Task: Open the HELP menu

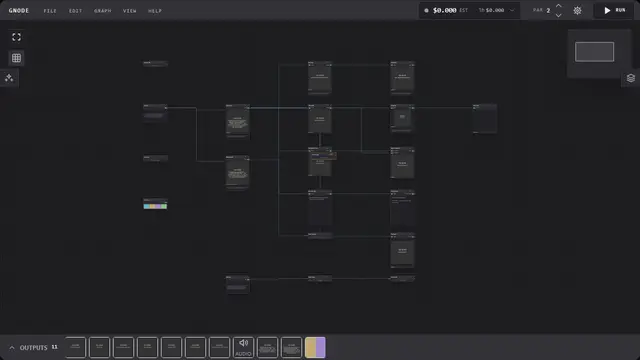Action: click(x=155, y=11)
